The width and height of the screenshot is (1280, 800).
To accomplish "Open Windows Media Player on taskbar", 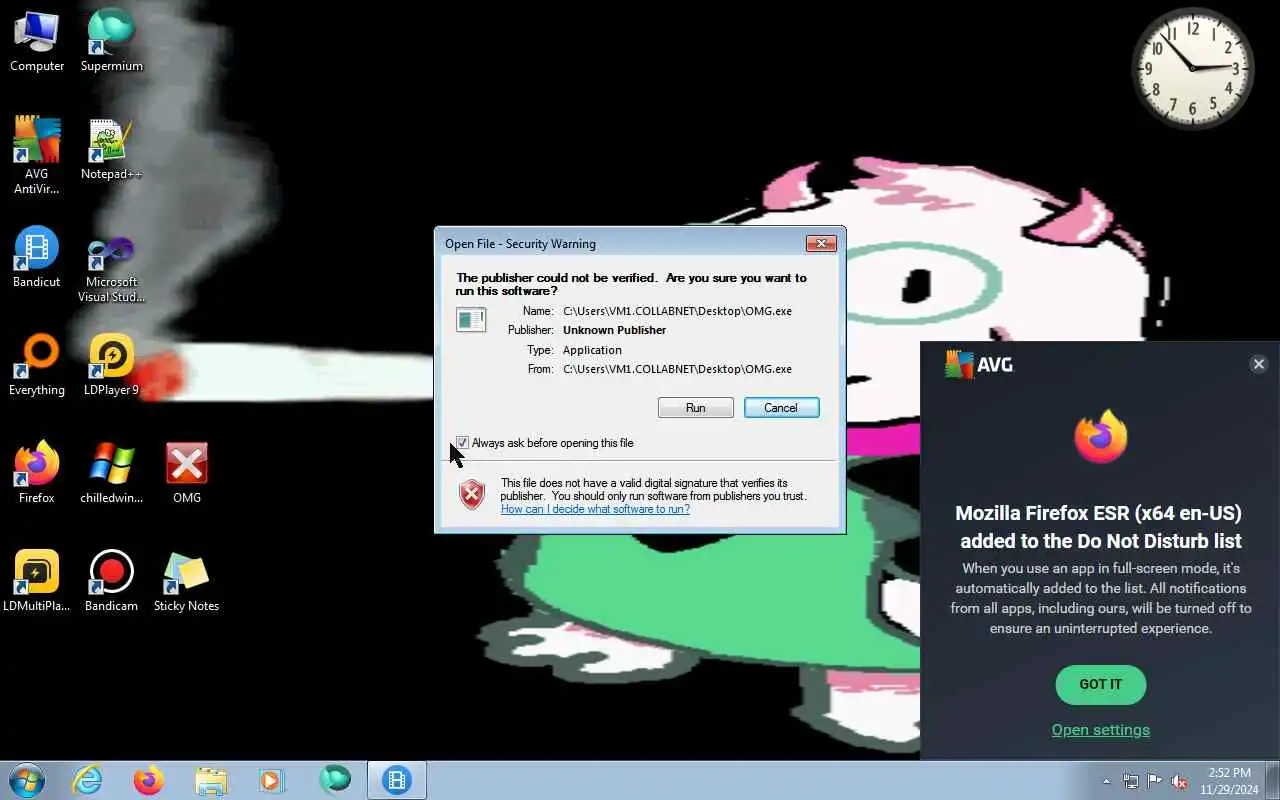I will 272,780.
